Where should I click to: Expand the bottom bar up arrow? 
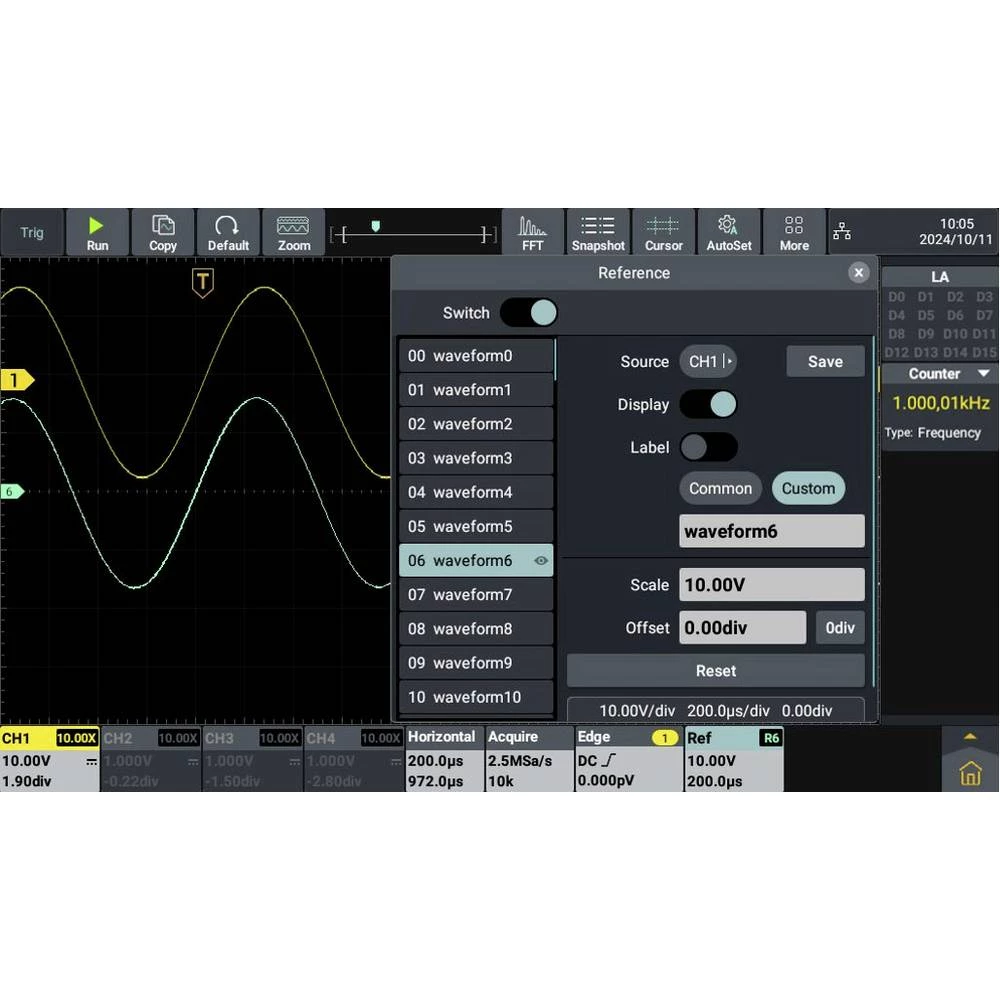pos(969,737)
